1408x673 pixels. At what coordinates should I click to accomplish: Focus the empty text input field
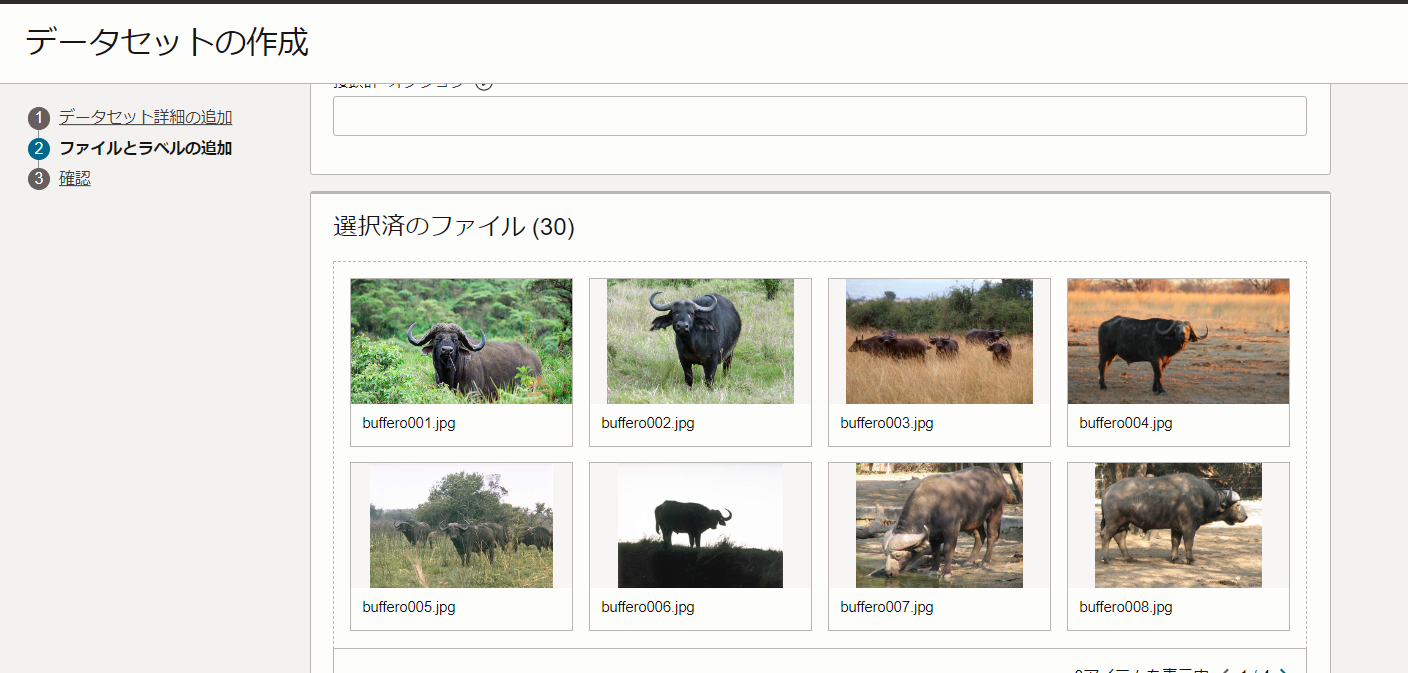820,116
